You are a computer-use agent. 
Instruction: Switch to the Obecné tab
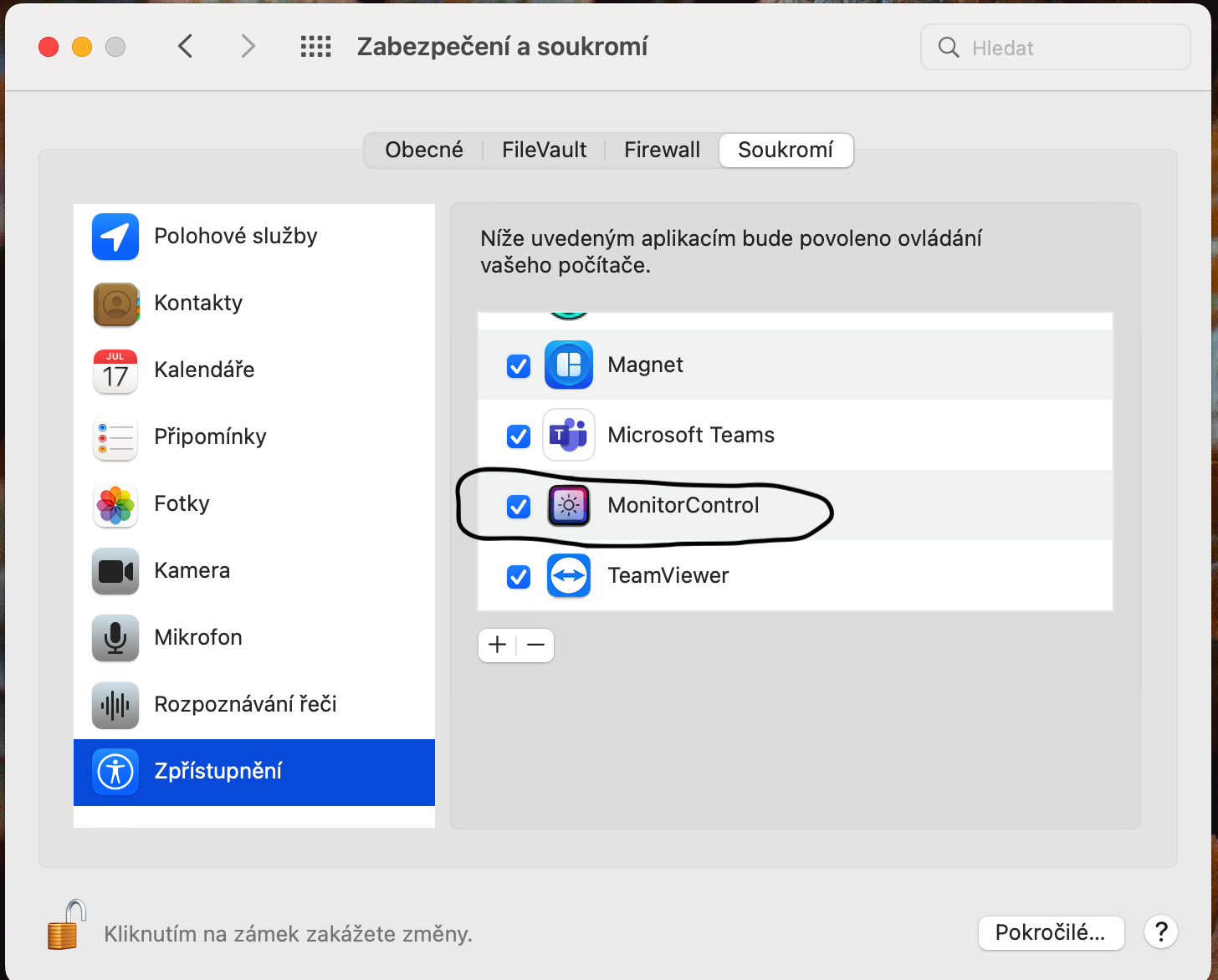pos(424,150)
